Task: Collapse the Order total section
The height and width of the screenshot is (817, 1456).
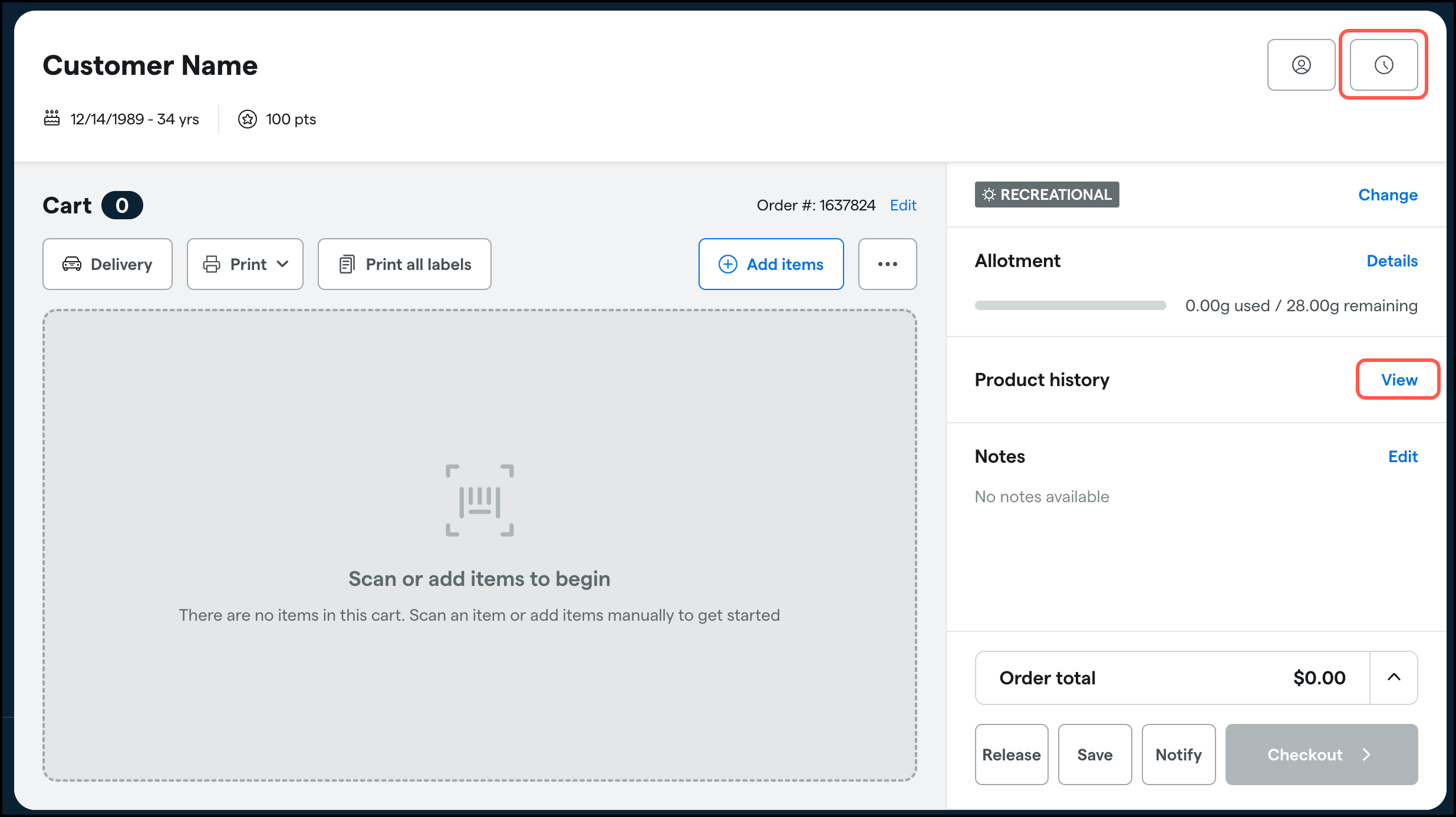Action: click(x=1394, y=677)
